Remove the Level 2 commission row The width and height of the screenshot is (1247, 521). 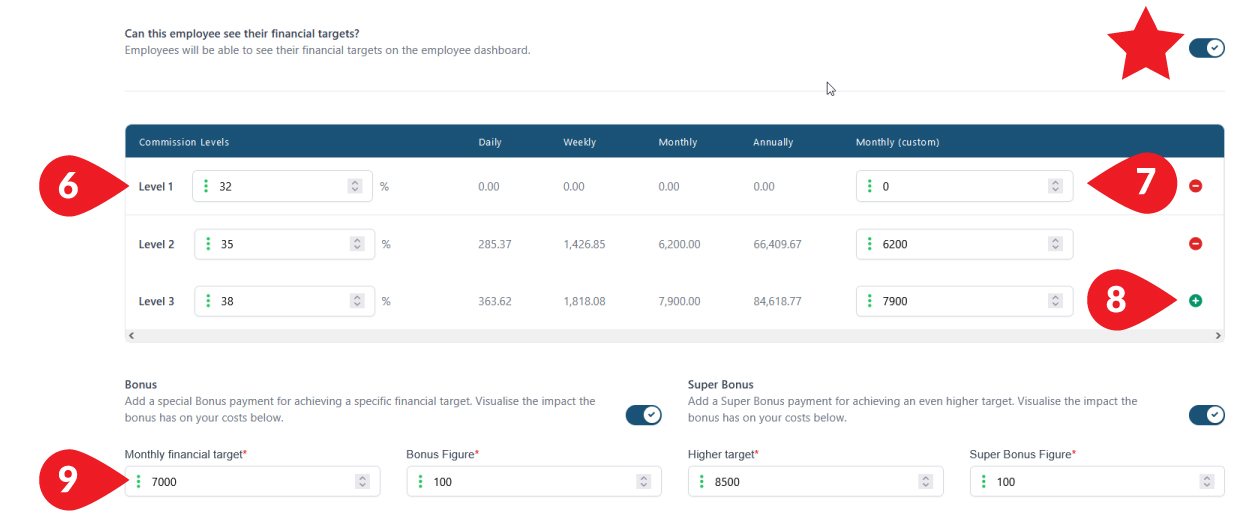click(x=1195, y=244)
